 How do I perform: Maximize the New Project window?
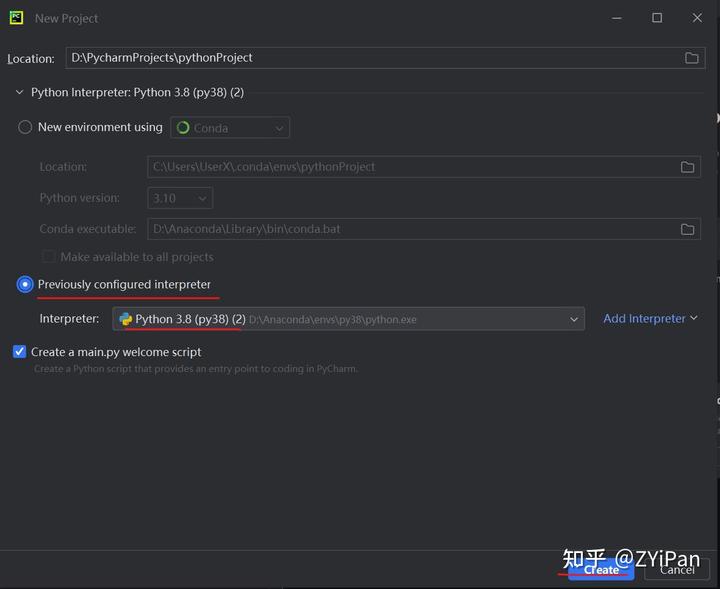click(x=657, y=18)
